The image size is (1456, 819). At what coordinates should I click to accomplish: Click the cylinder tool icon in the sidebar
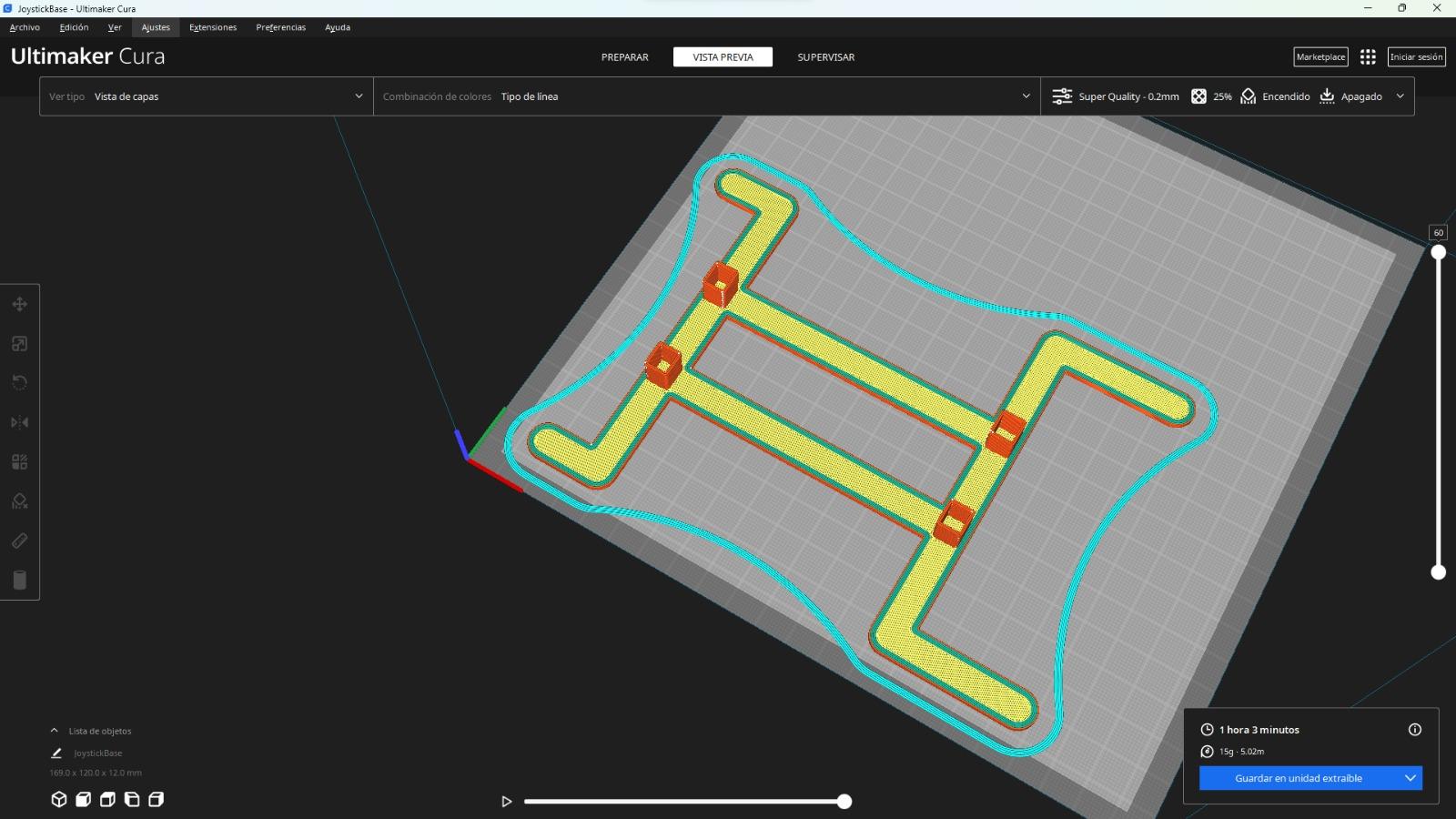point(19,580)
